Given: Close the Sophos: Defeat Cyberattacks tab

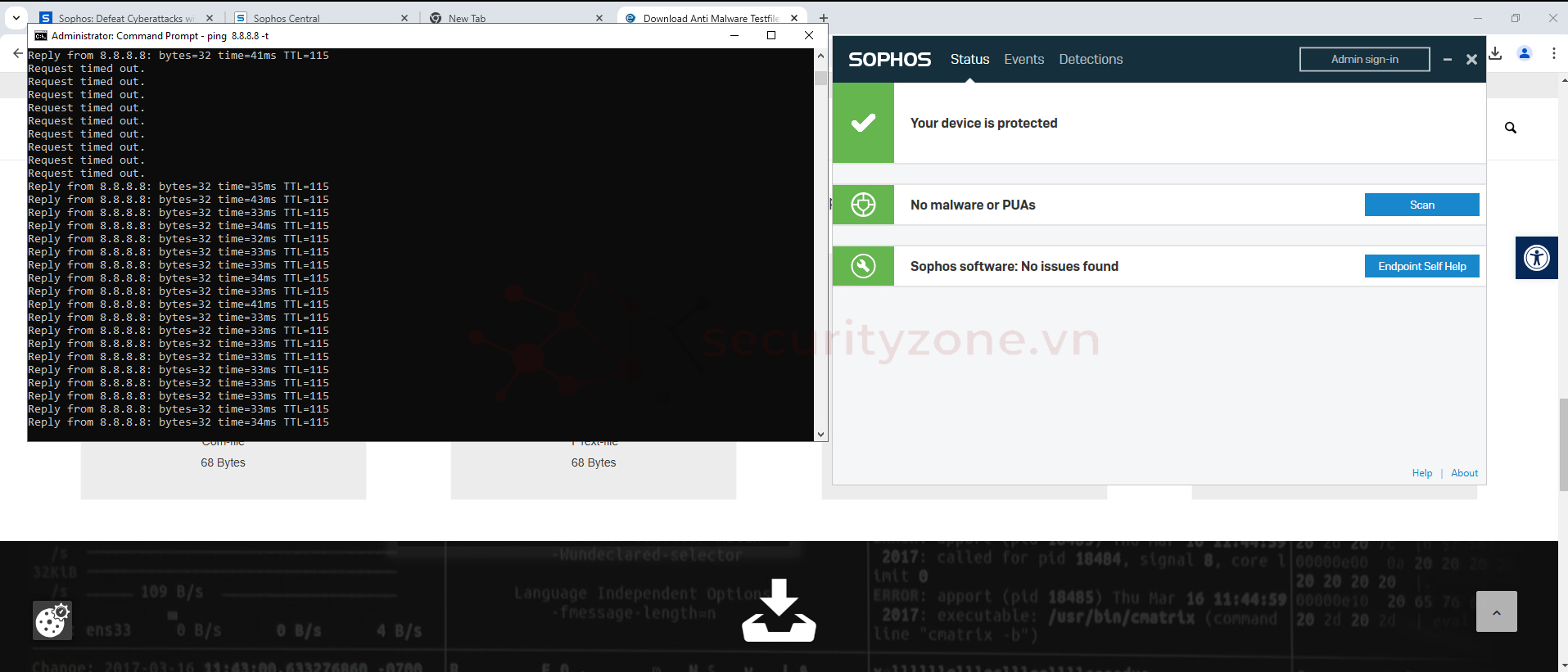Looking at the screenshot, I should point(210,18).
